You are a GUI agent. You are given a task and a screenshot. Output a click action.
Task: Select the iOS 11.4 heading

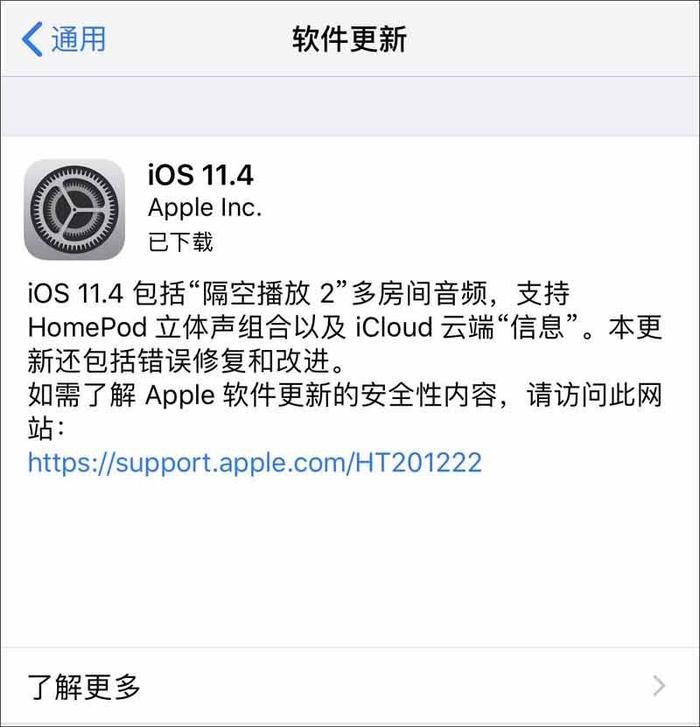[x=200, y=175]
